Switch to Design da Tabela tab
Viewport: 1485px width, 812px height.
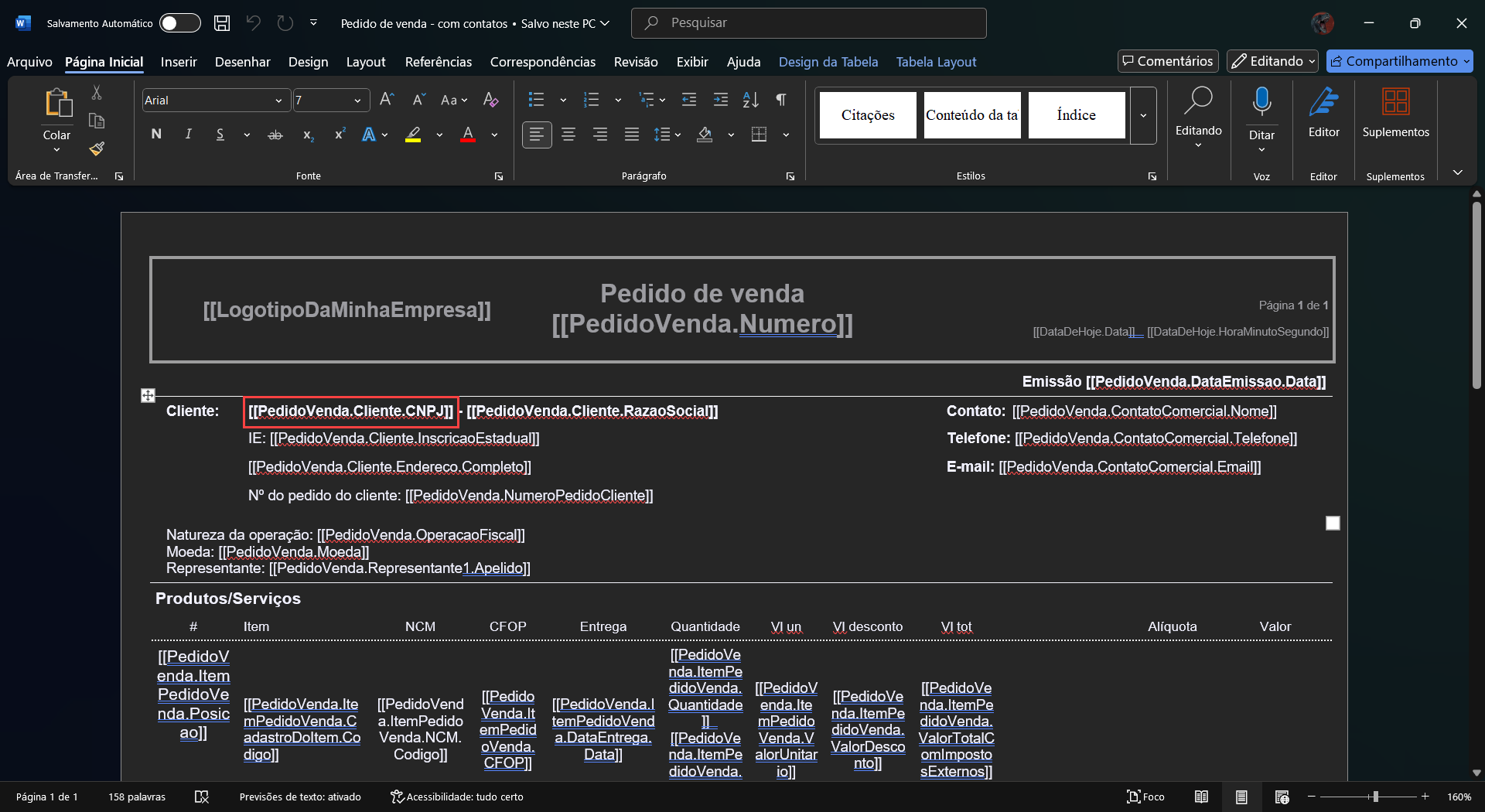point(828,62)
